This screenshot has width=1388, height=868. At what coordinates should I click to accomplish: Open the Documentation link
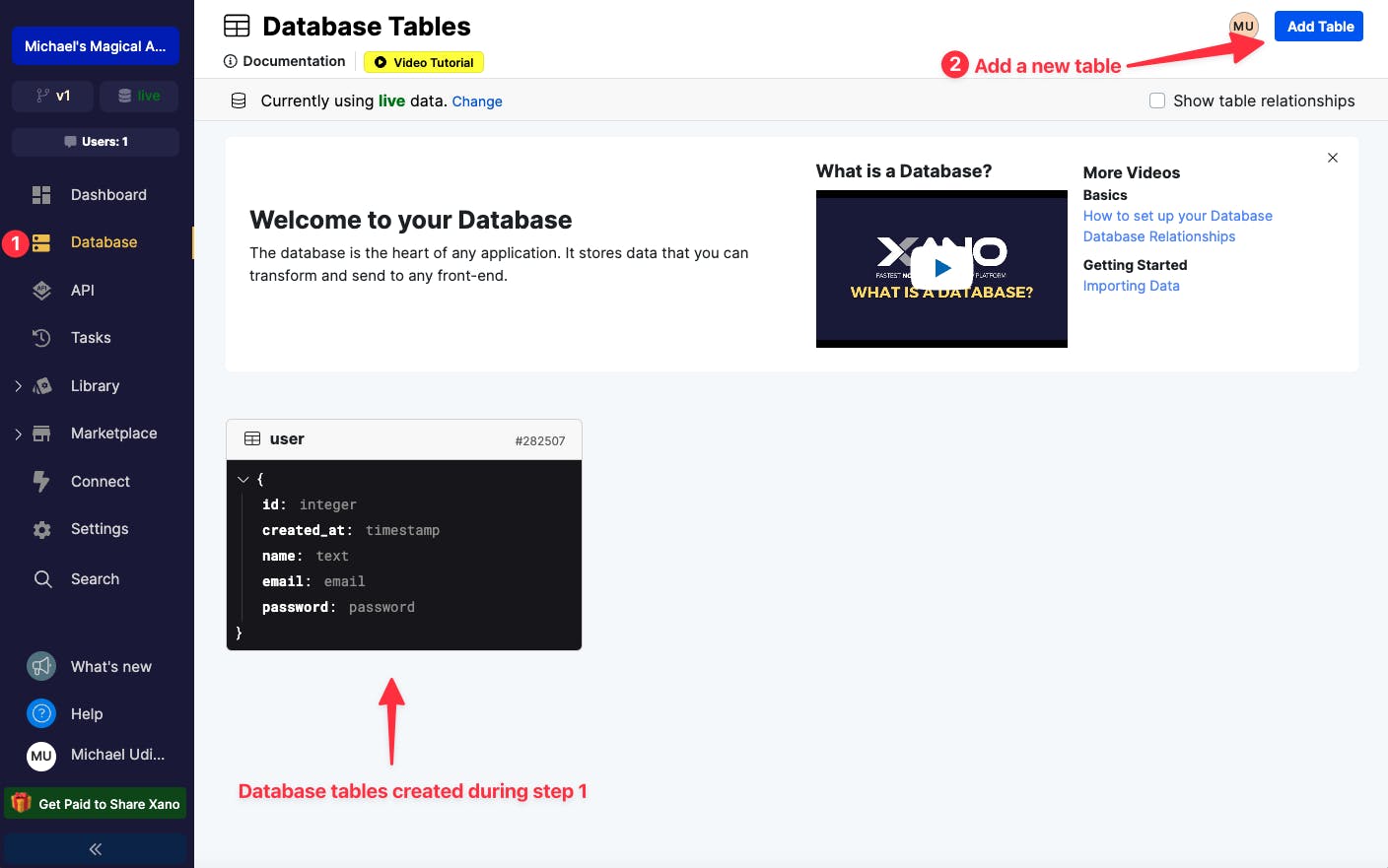coord(294,61)
